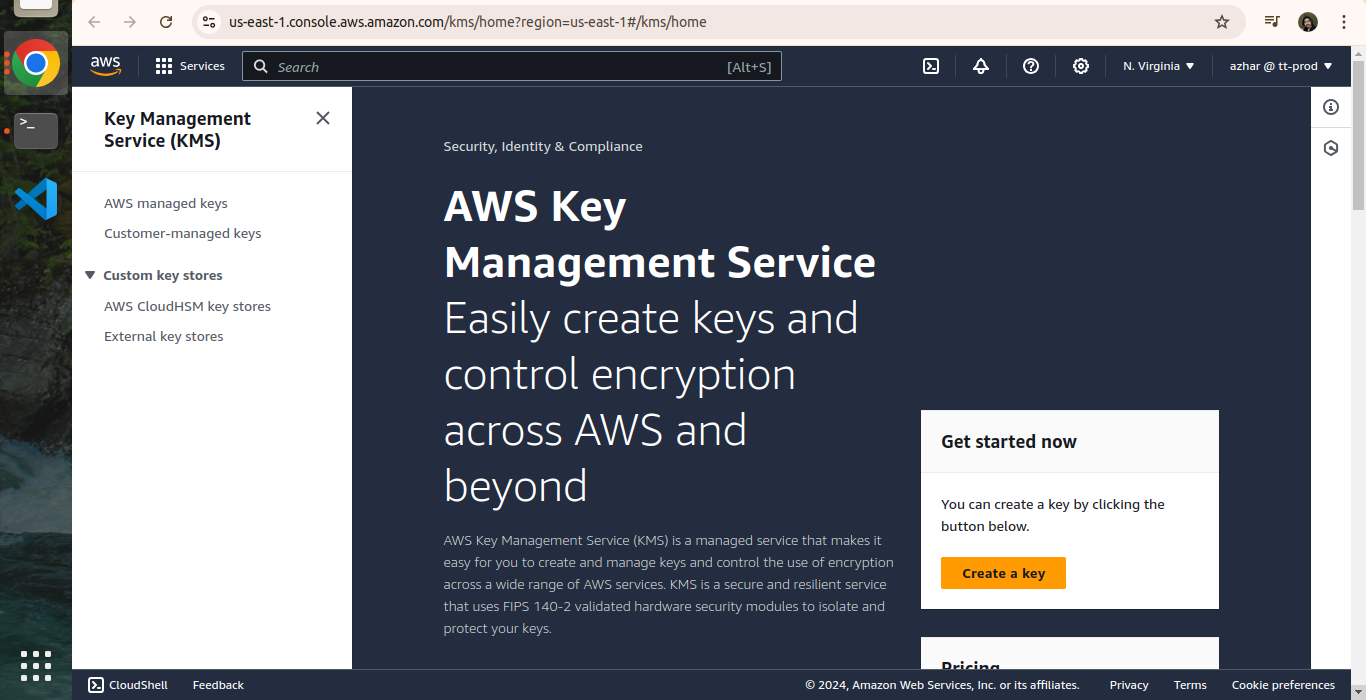Open CloudShell from the top navigation icon

click(x=930, y=66)
